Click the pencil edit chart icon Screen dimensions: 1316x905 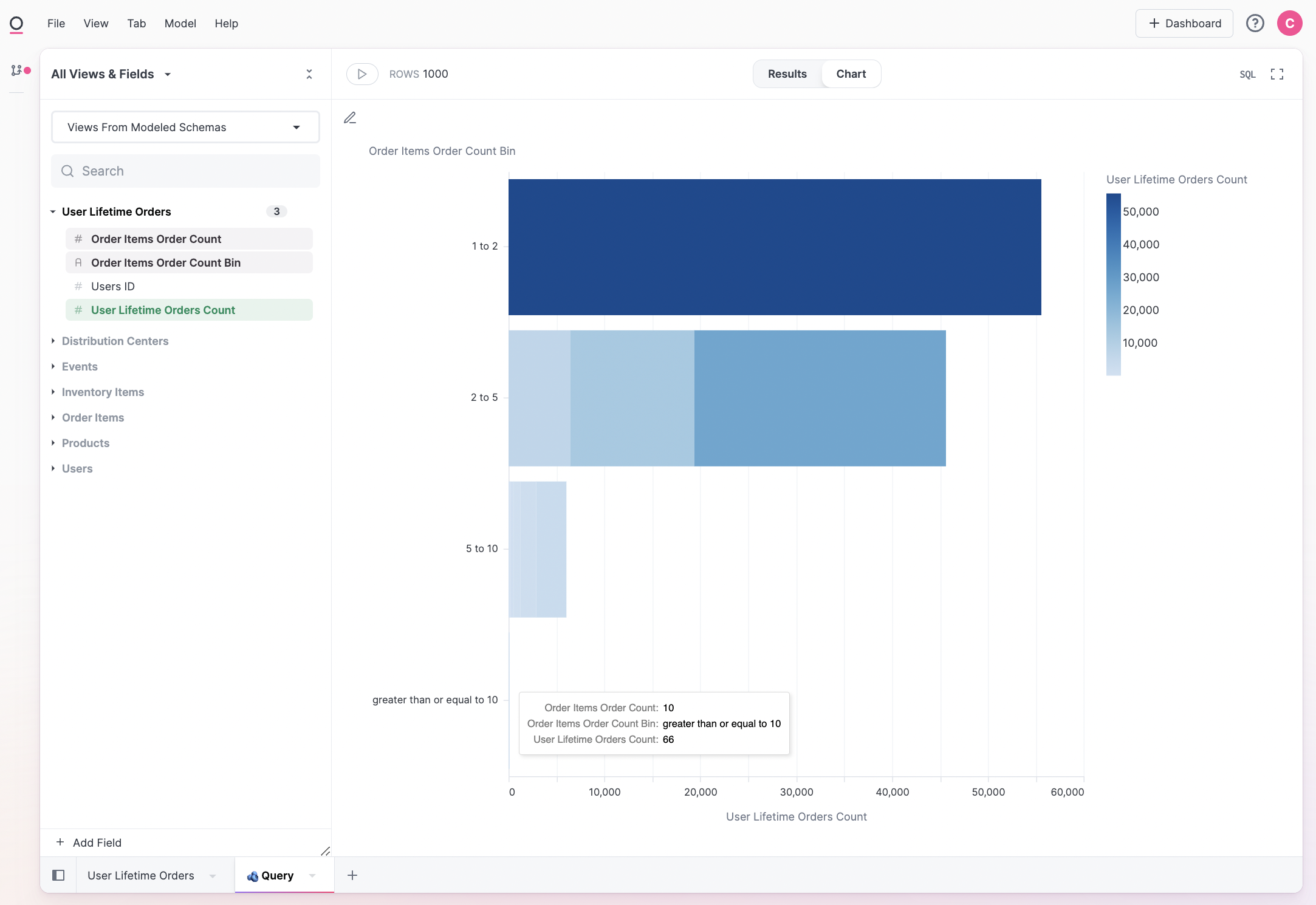[x=350, y=118]
